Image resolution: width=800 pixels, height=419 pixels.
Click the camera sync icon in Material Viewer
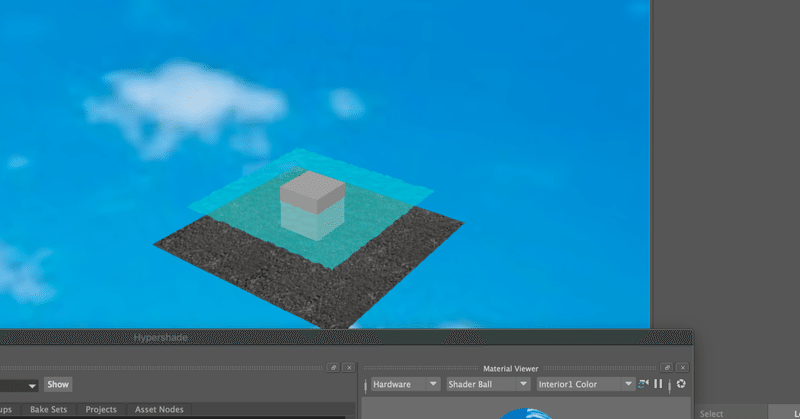(643, 384)
